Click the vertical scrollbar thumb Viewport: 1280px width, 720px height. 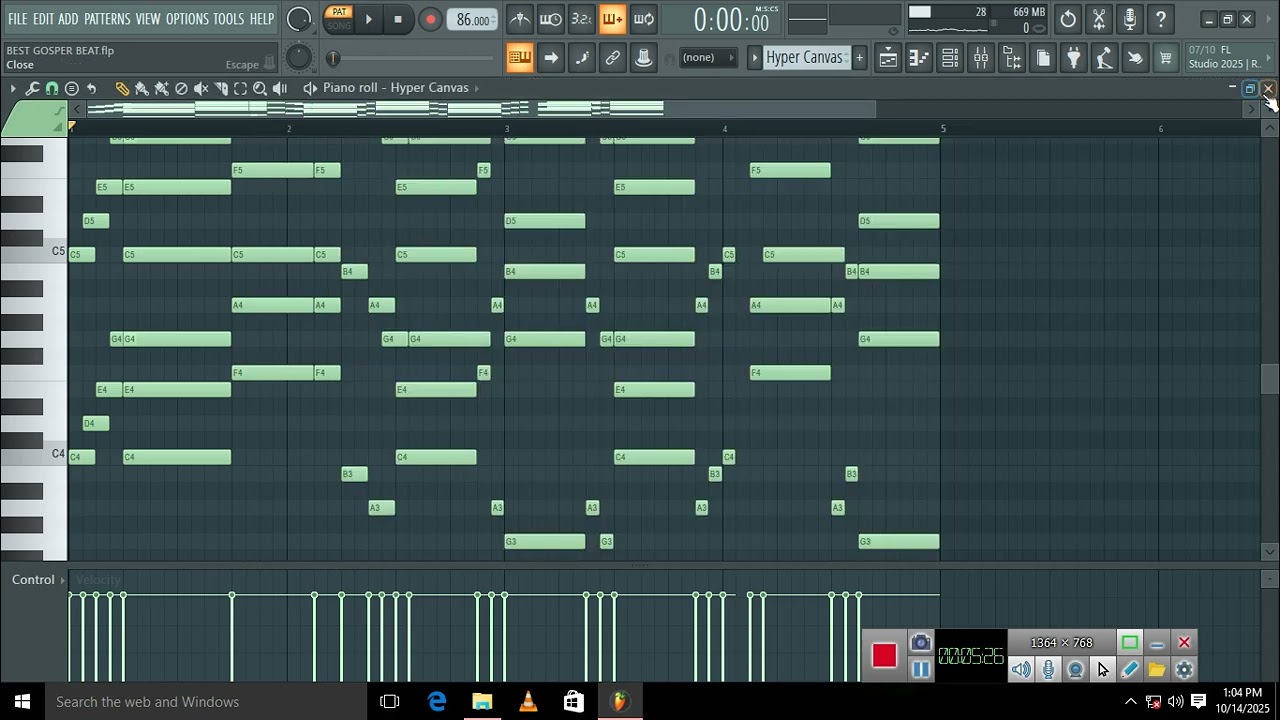pyautogui.click(x=1270, y=380)
